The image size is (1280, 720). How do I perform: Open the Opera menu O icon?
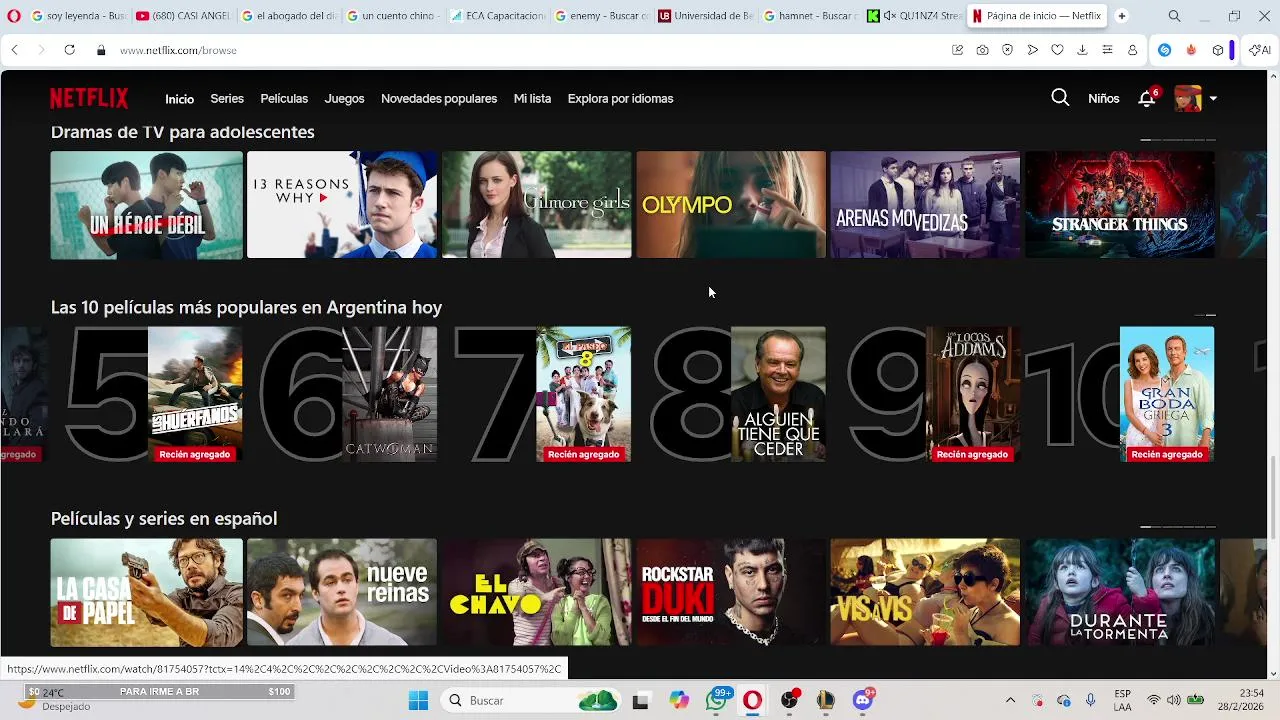pos(13,16)
